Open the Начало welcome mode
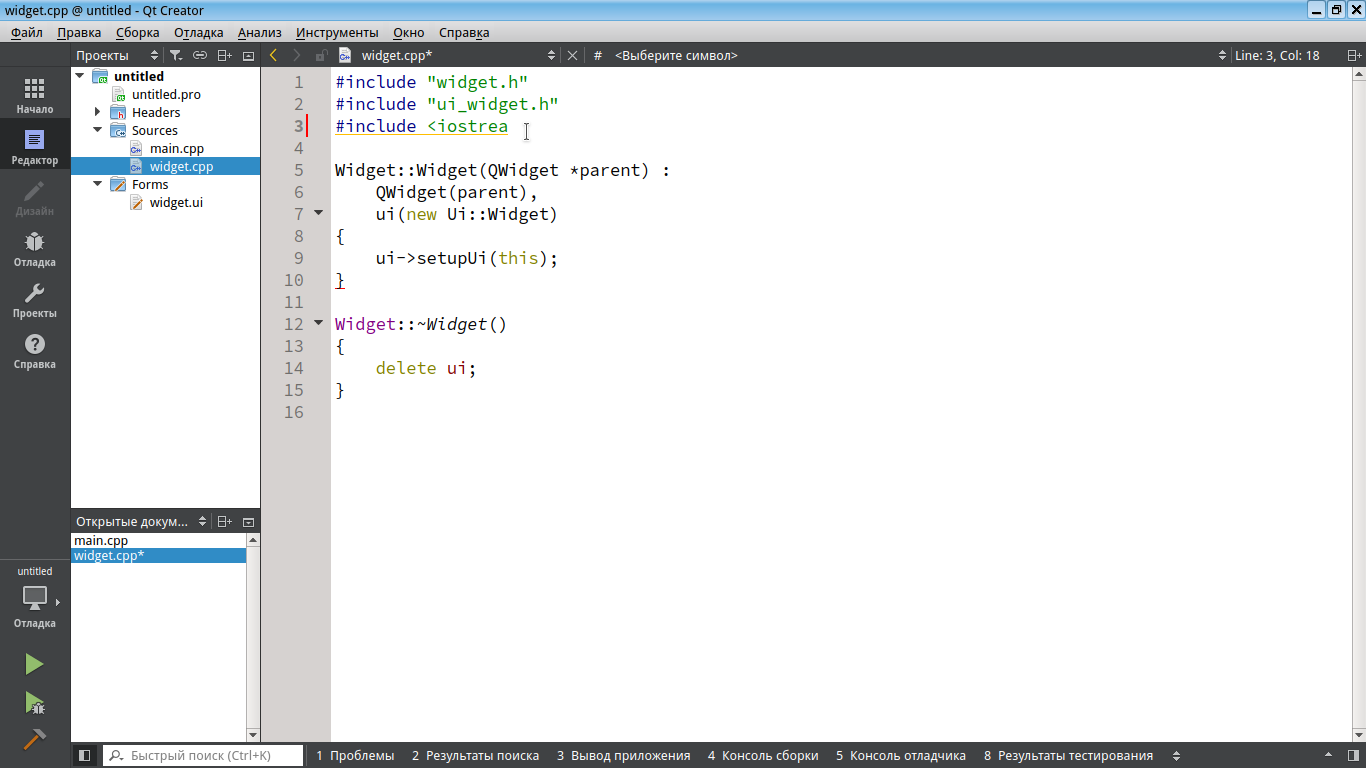1366x768 pixels. pos(35,96)
